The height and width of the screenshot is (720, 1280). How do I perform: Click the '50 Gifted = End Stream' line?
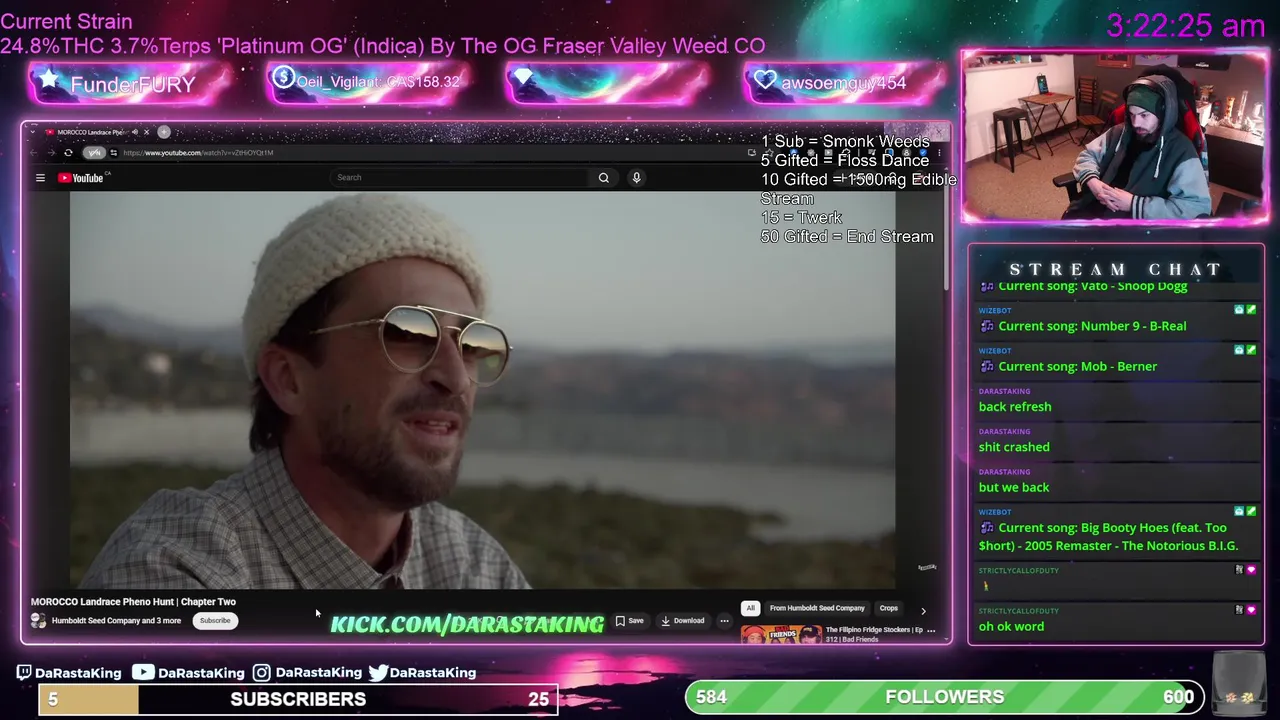coord(847,237)
